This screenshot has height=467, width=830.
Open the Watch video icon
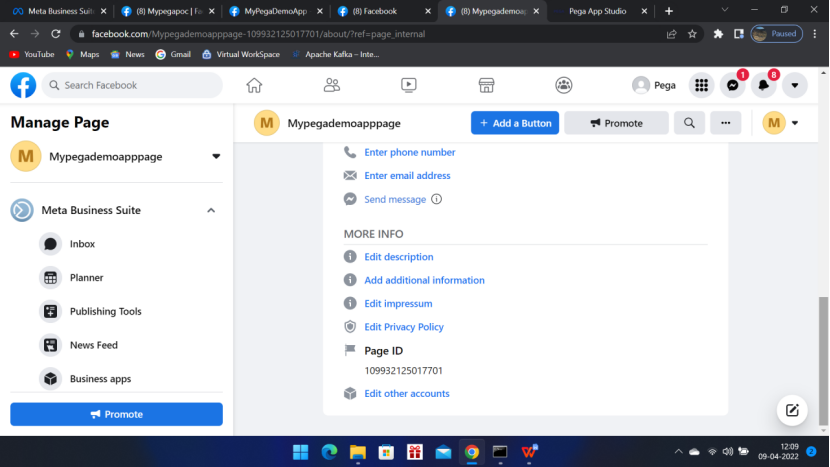pos(409,85)
